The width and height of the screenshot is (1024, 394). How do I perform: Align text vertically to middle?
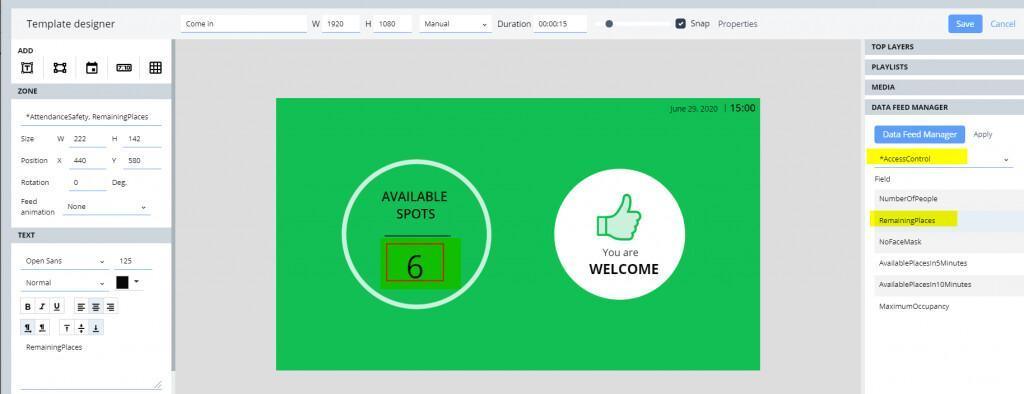click(x=81, y=328)
